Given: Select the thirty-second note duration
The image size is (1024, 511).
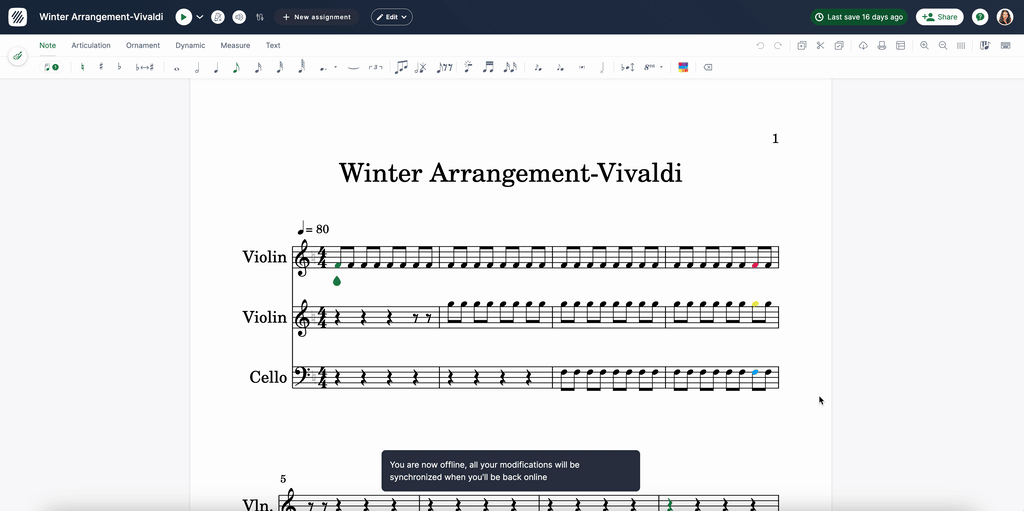Looking at the screenshot, I should click(280, 67).
